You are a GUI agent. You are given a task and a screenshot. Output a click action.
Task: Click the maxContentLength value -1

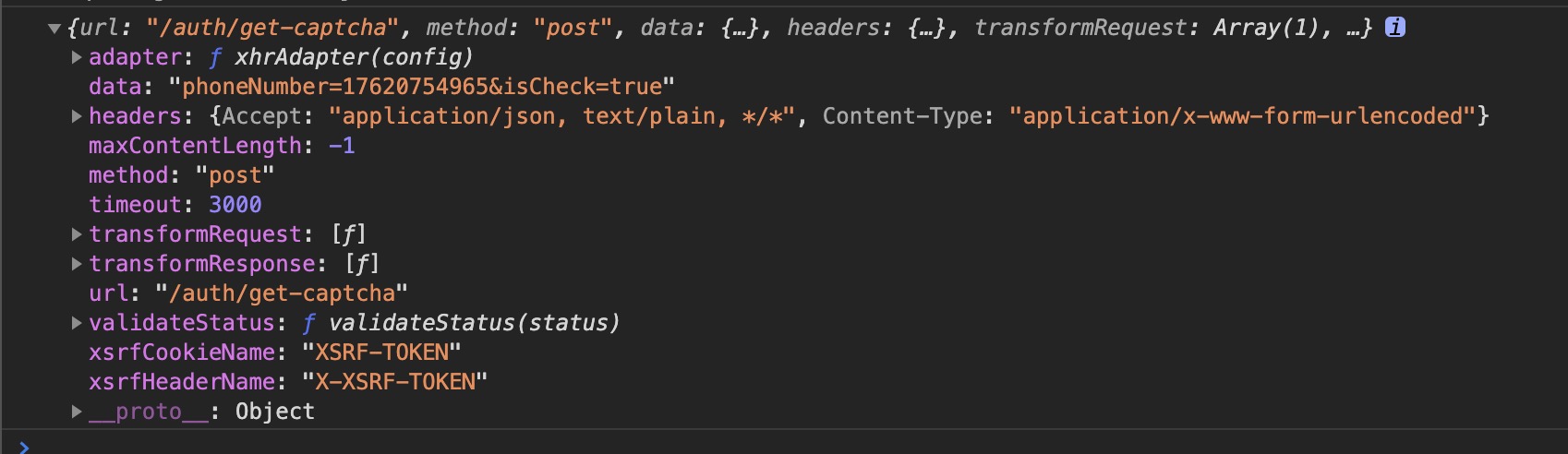tap(342, 146)
